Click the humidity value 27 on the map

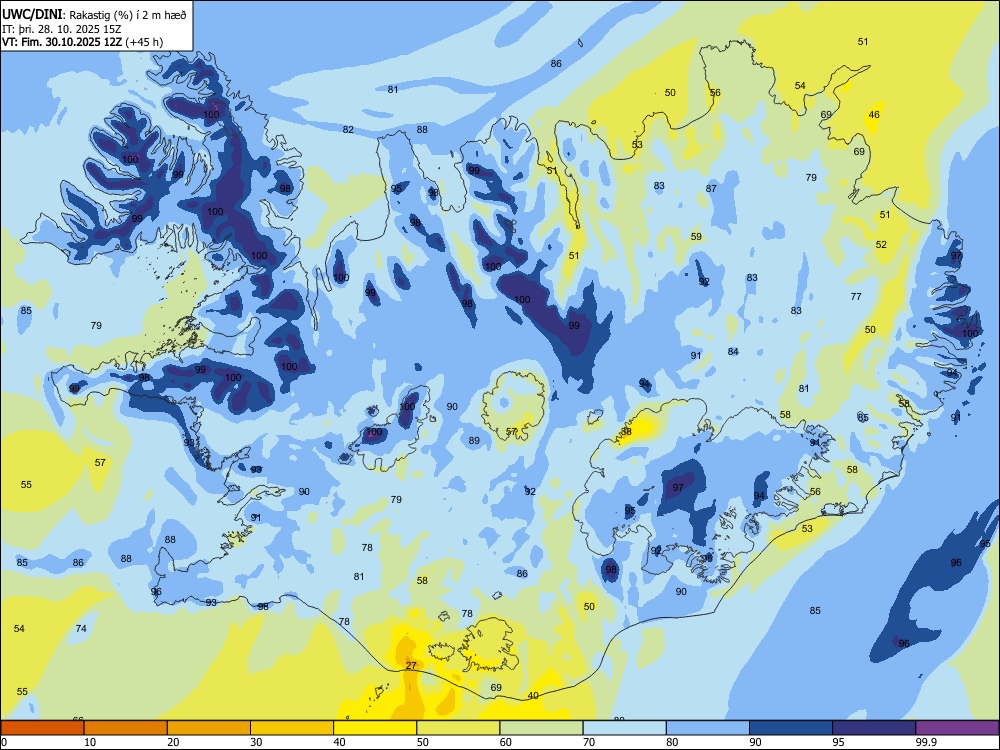(x=411, y=665)
